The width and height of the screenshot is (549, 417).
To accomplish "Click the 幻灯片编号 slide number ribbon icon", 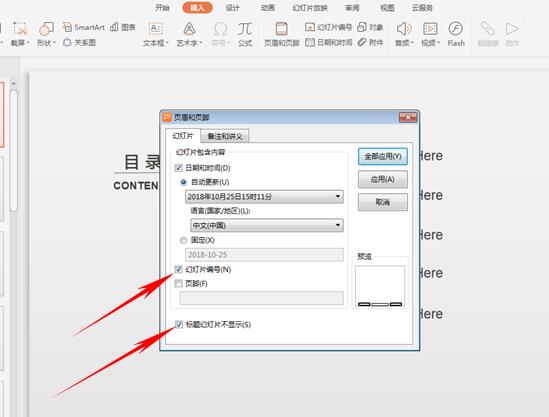I will [x=328, y=27].
